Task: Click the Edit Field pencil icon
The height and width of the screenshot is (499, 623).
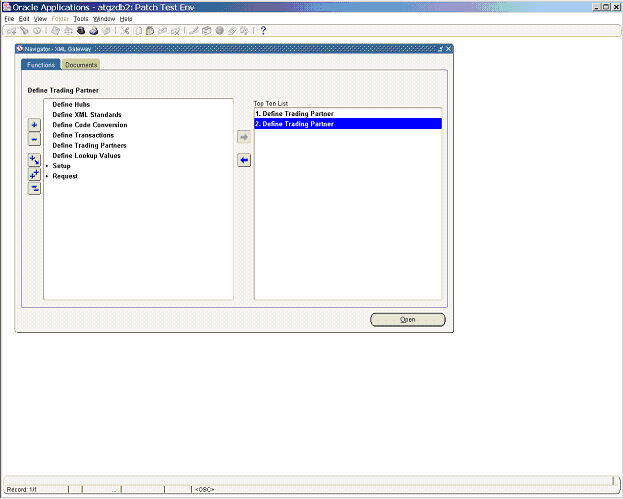Action: click(194, 31)
